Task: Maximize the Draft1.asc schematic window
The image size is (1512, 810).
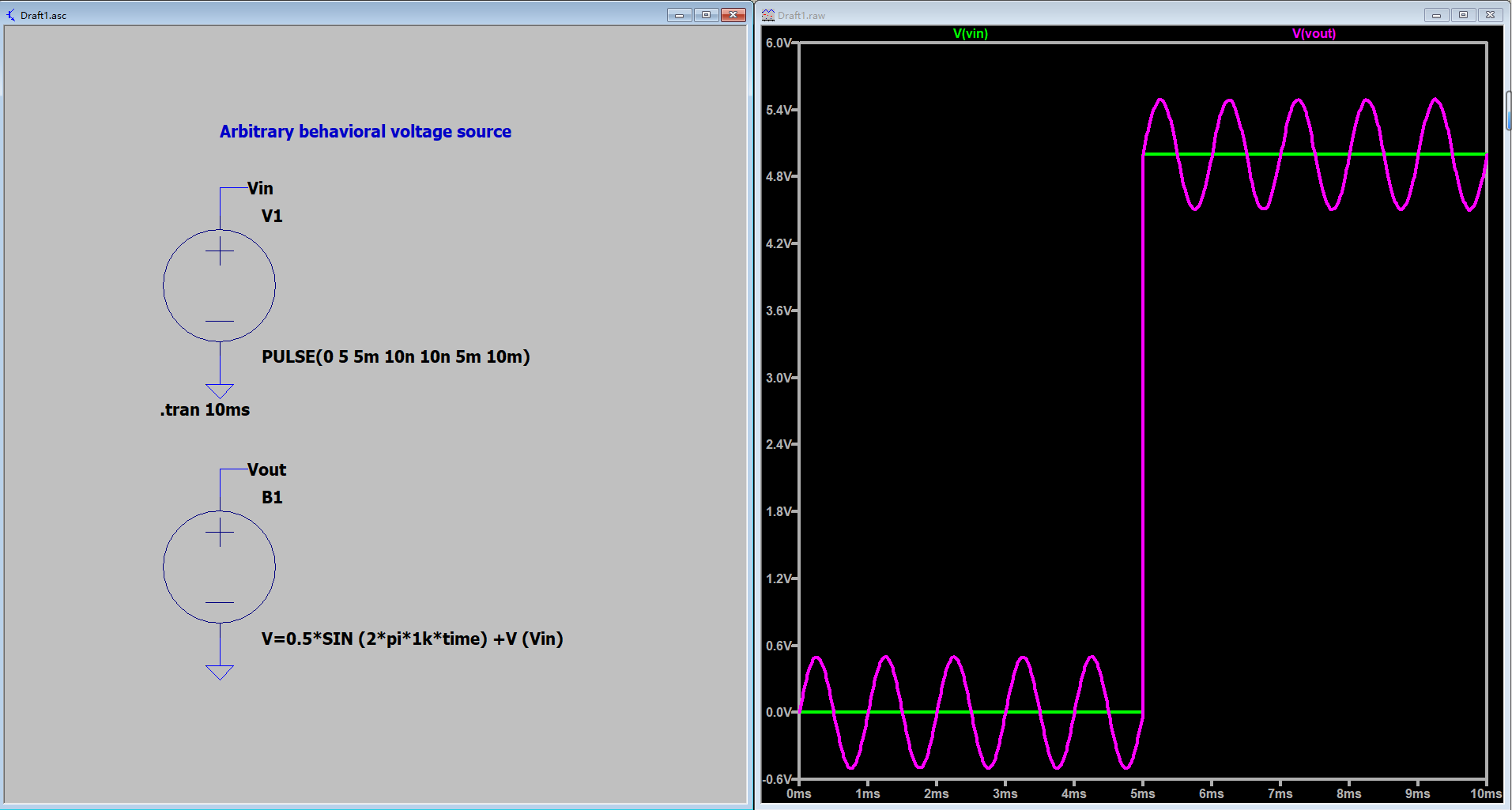Action: coord(706,15)
